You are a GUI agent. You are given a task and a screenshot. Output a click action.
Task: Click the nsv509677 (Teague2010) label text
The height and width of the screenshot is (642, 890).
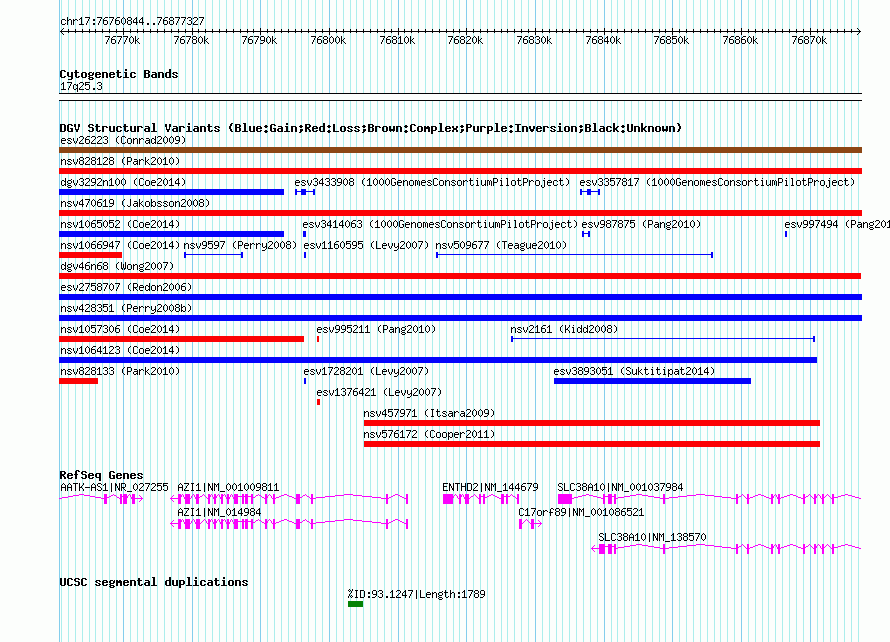tap(501, 245)
